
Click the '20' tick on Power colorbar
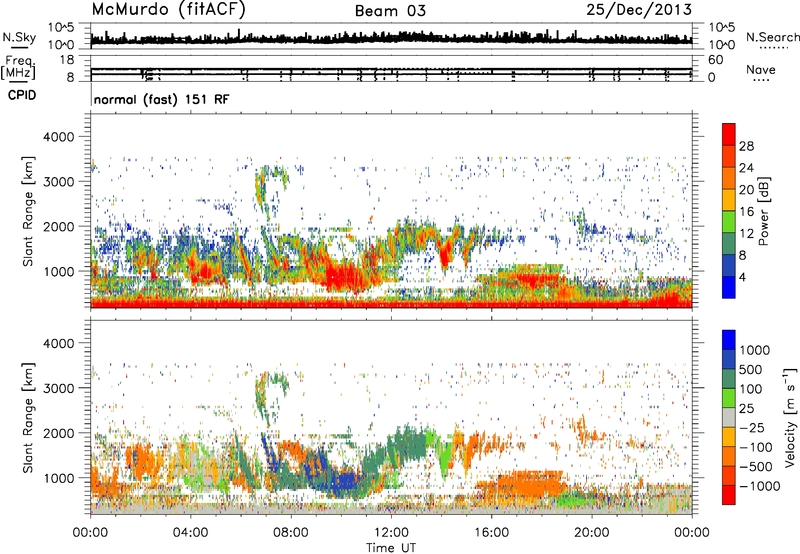click(x=746, y=190)
